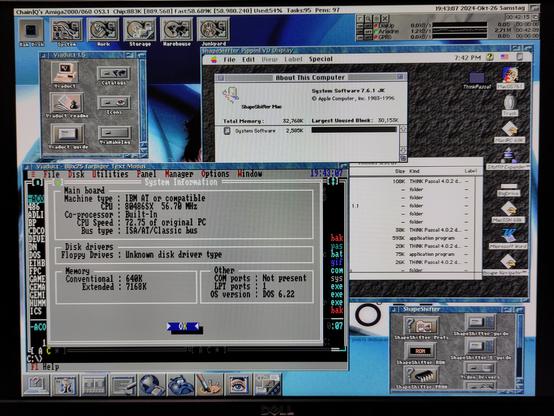Click OK in System Information dialog
This screenshot has width=554, height=416.
[x=183, y=326]
